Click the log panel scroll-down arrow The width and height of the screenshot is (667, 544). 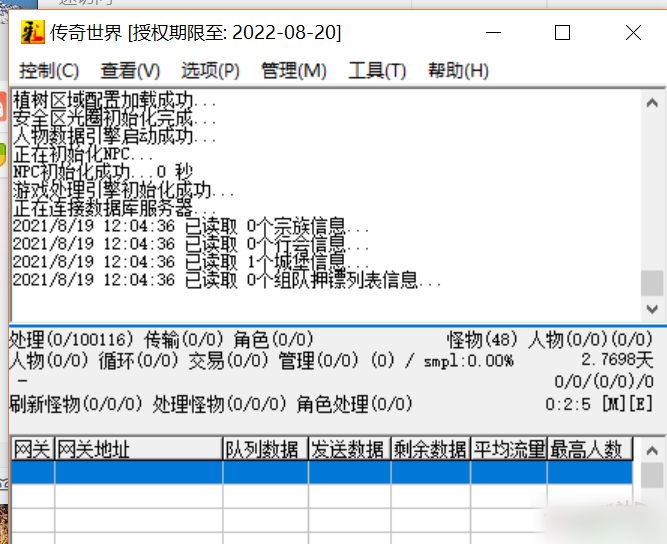[x=652, y=309]
